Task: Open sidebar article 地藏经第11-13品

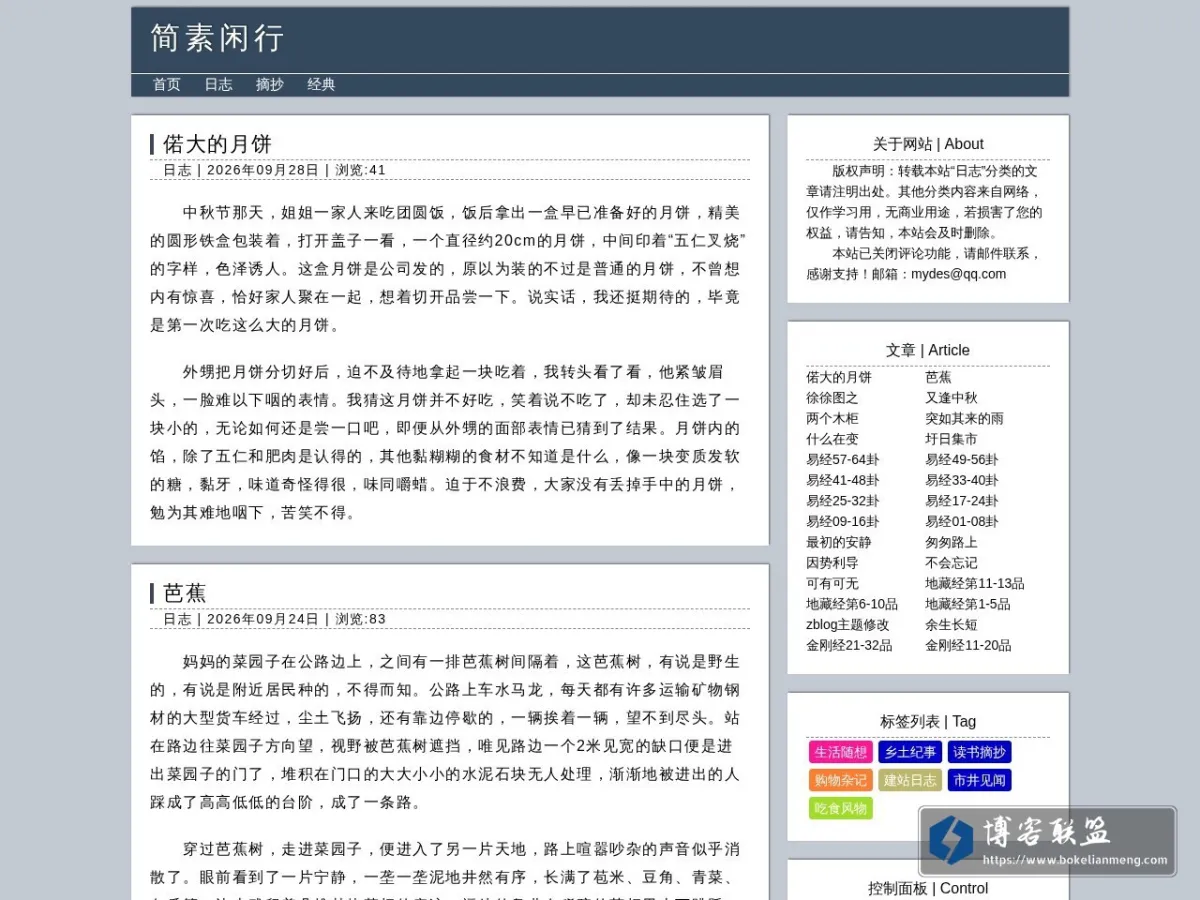Action: (x=975, y=584)
